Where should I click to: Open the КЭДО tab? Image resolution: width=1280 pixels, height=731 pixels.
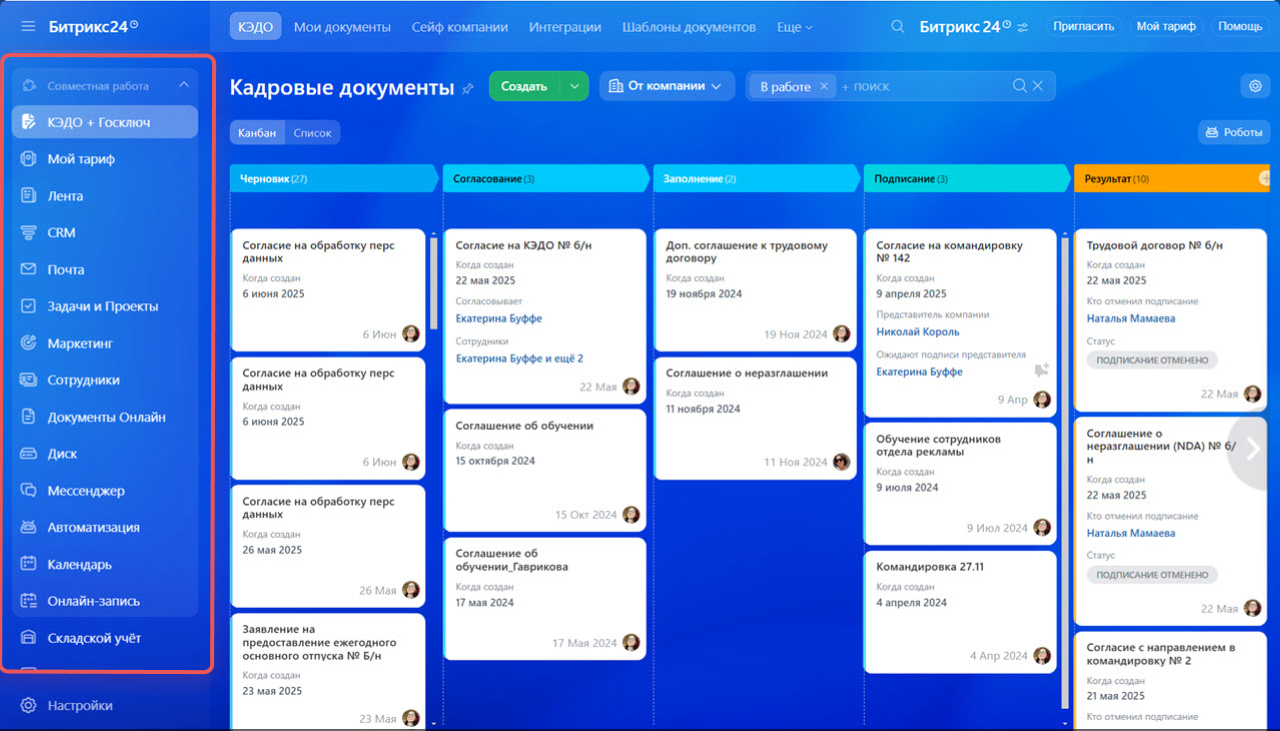(x=256, y=27)
